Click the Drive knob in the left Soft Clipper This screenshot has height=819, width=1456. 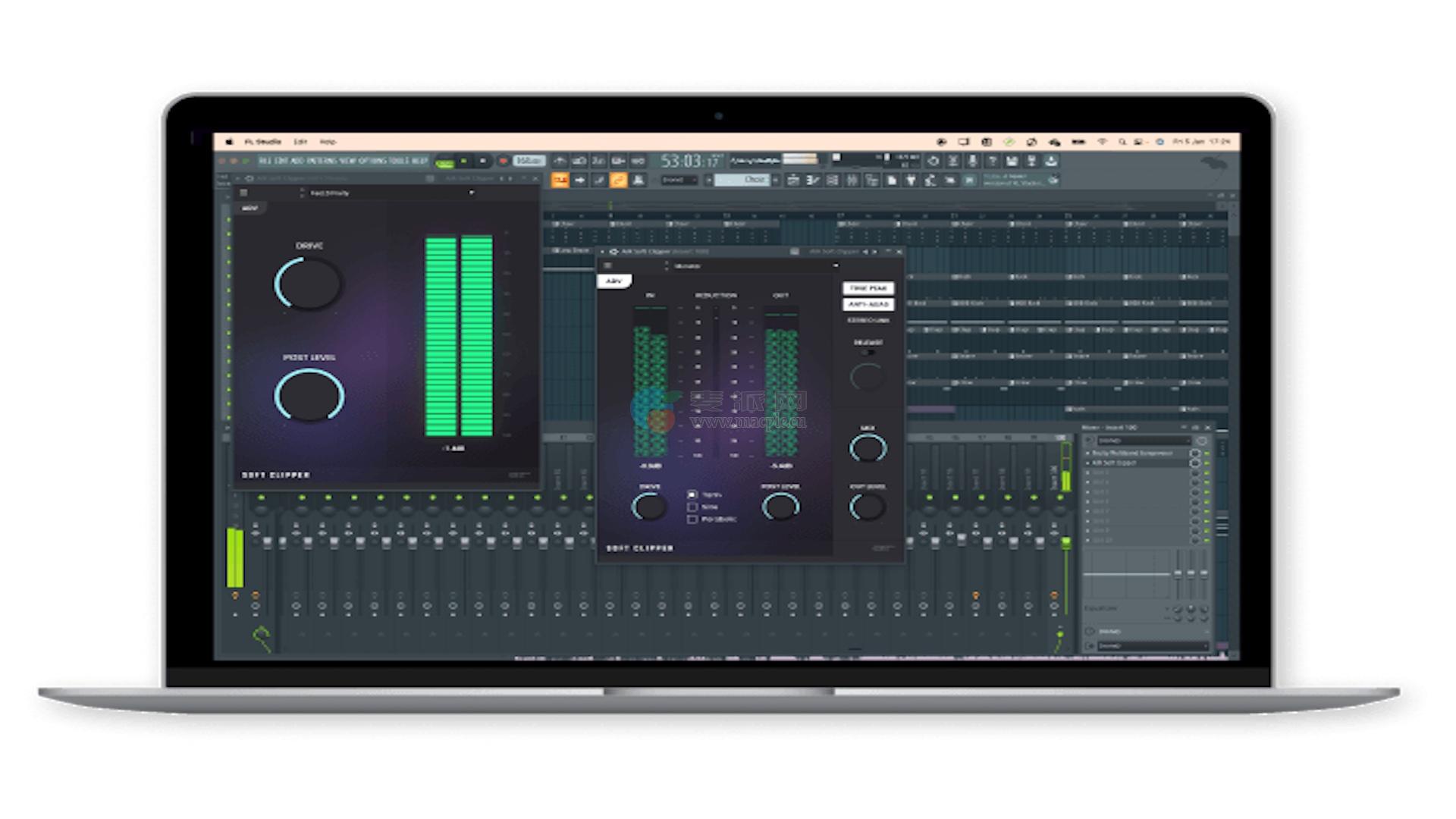[x=309, y=284]
